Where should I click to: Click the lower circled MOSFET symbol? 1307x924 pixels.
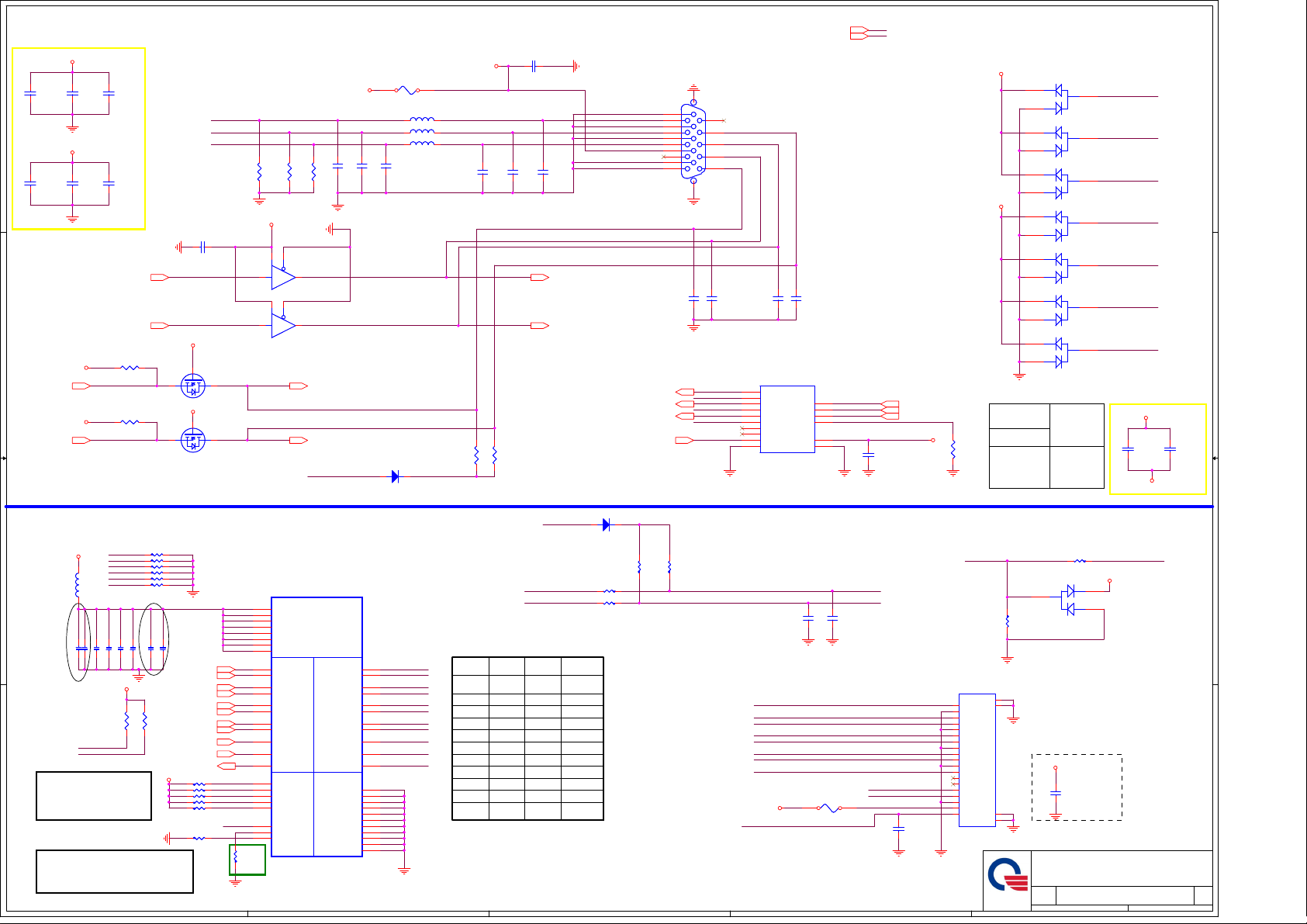tap(193, 440)
